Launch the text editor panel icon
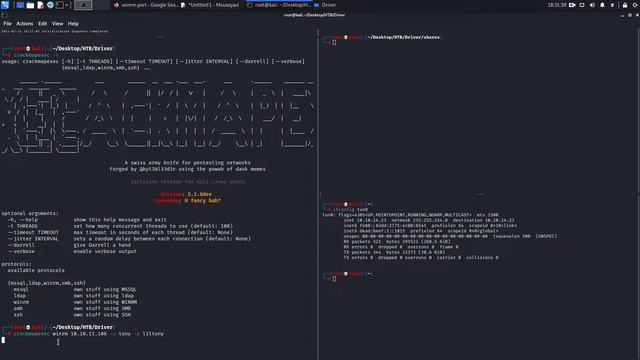Image resolution: width=640 pixels, height=360 pixels. pyautogui.click(x=40, y=5)
